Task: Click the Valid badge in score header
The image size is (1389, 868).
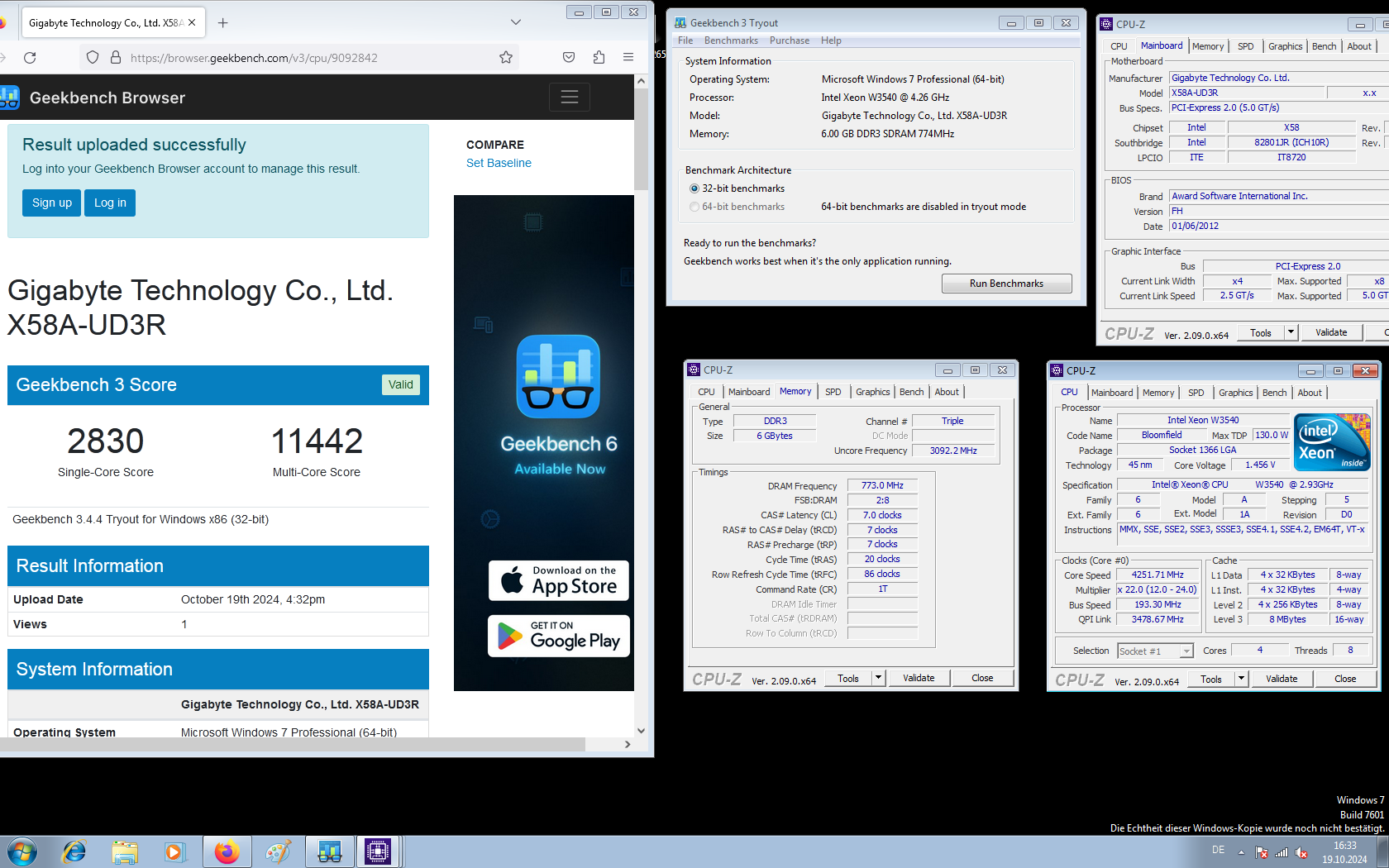Action: point(401,384)
